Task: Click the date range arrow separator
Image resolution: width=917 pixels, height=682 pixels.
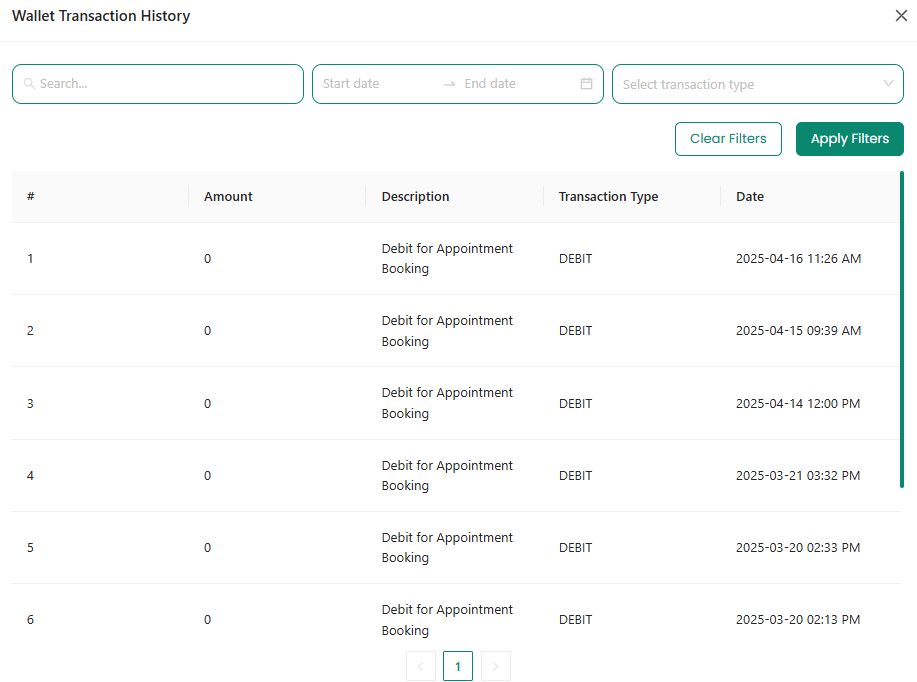Action: (x=449, y=84)
